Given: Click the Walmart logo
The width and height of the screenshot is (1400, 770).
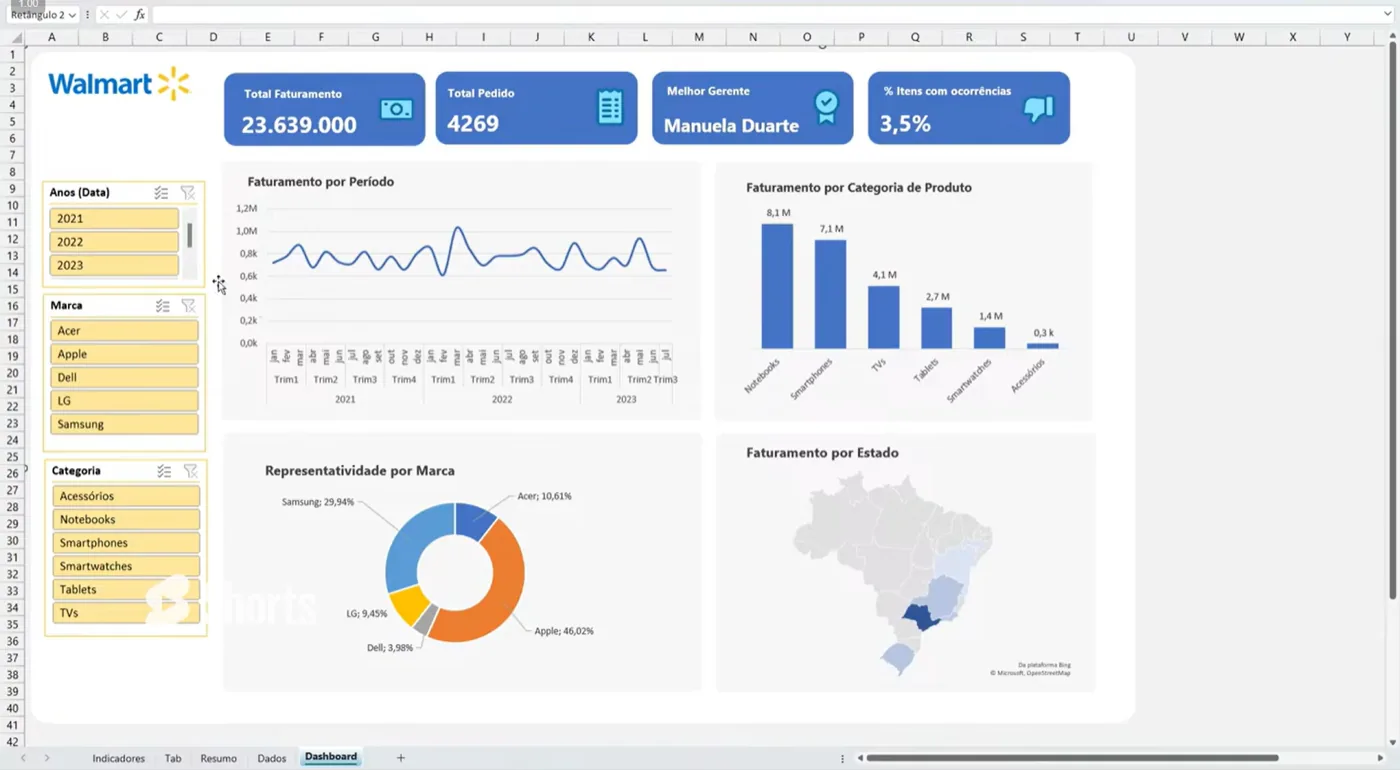Looking at the screenshot, I should [x=119, y=84].
